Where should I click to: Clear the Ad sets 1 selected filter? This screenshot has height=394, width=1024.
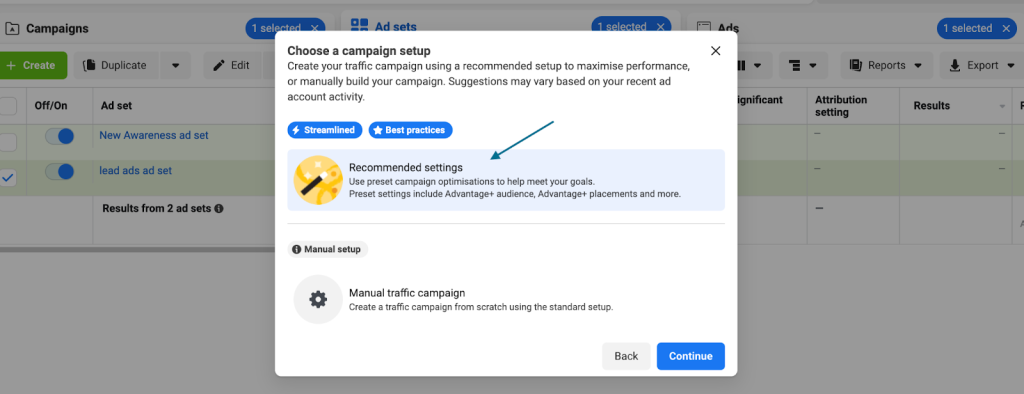(x=660, y=27)
